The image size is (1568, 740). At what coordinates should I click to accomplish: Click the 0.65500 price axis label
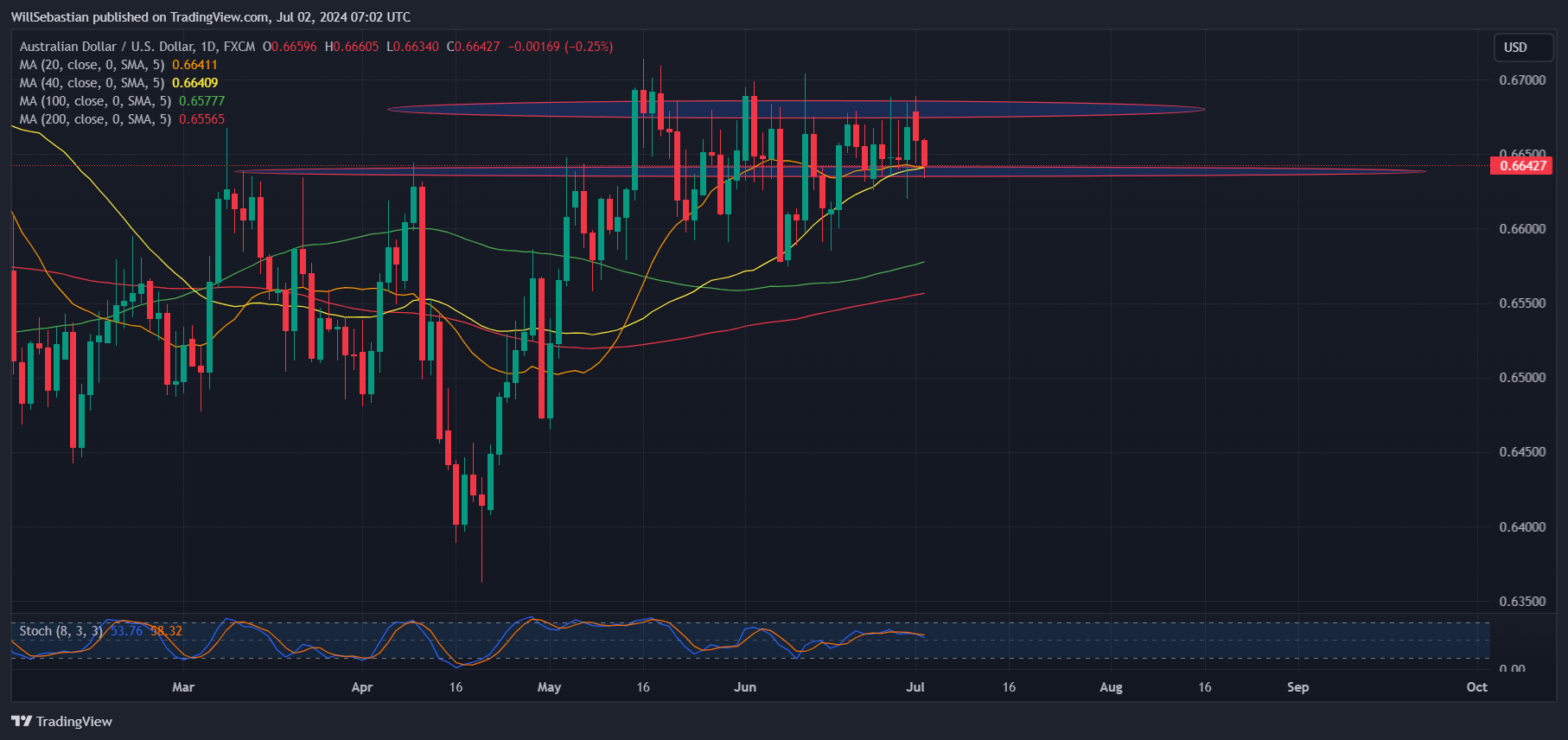(1522, 303)
